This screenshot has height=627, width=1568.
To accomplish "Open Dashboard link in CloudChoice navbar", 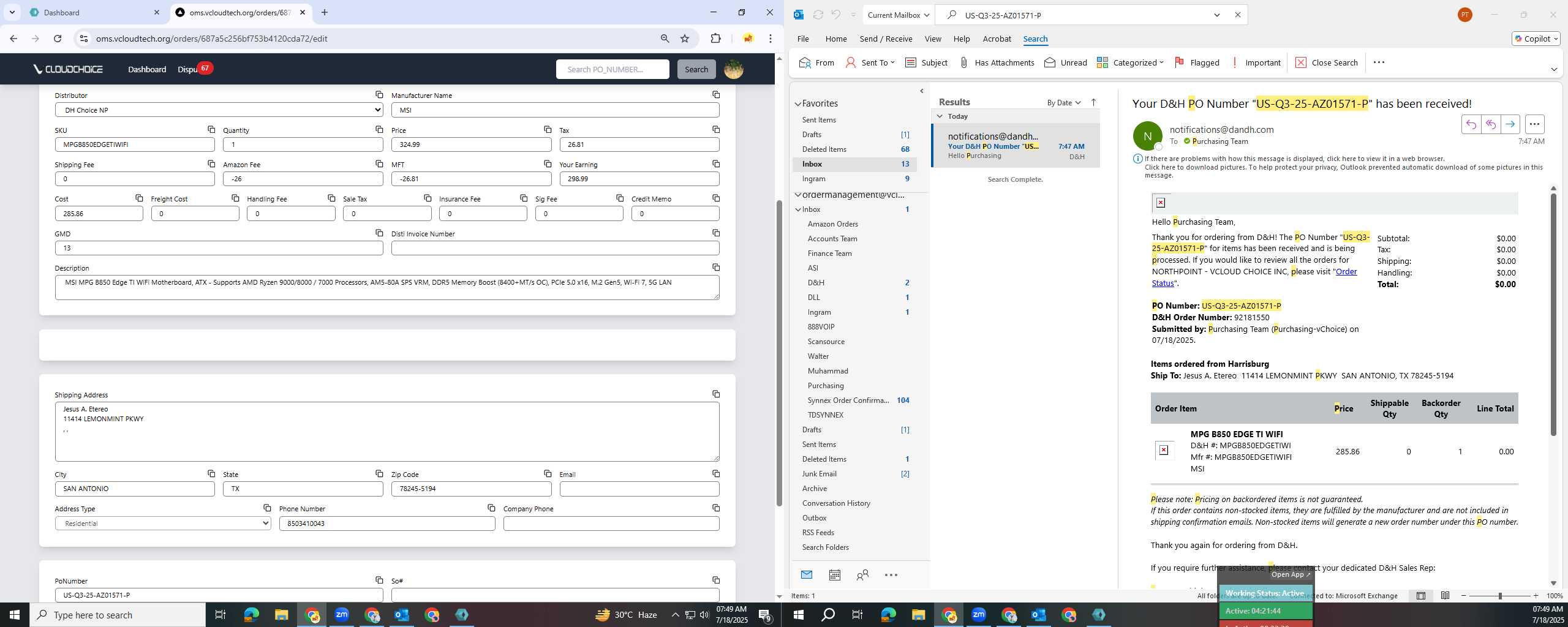I will click(147, 69).
